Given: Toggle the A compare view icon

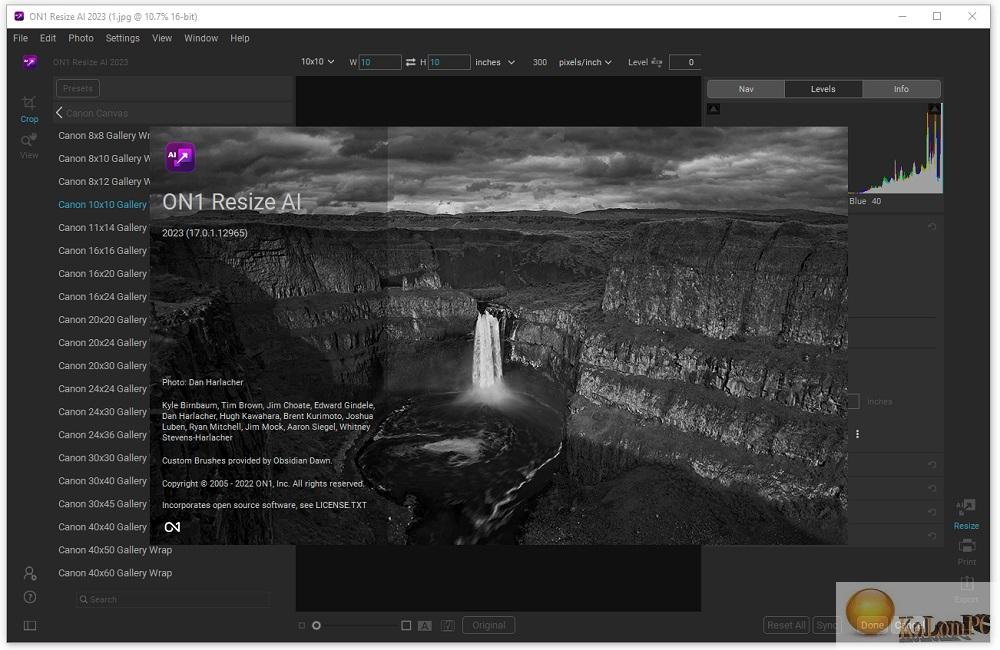Looking at the screenshot, I should pos(424,626).
